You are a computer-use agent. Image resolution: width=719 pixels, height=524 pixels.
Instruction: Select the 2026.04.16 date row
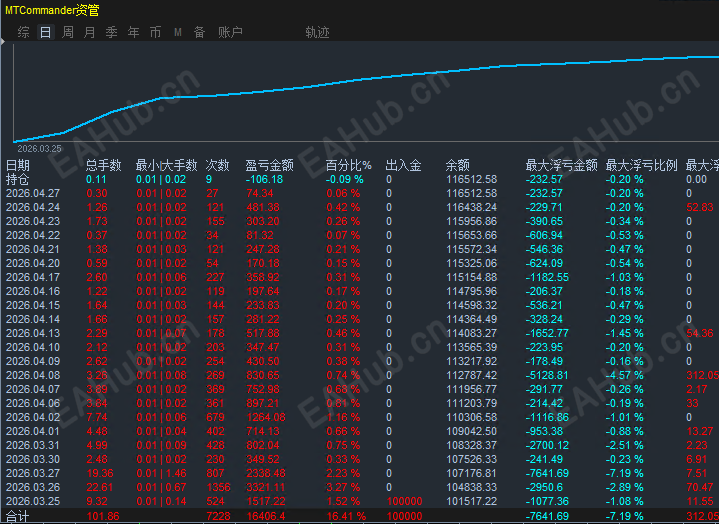pos(360,291)
